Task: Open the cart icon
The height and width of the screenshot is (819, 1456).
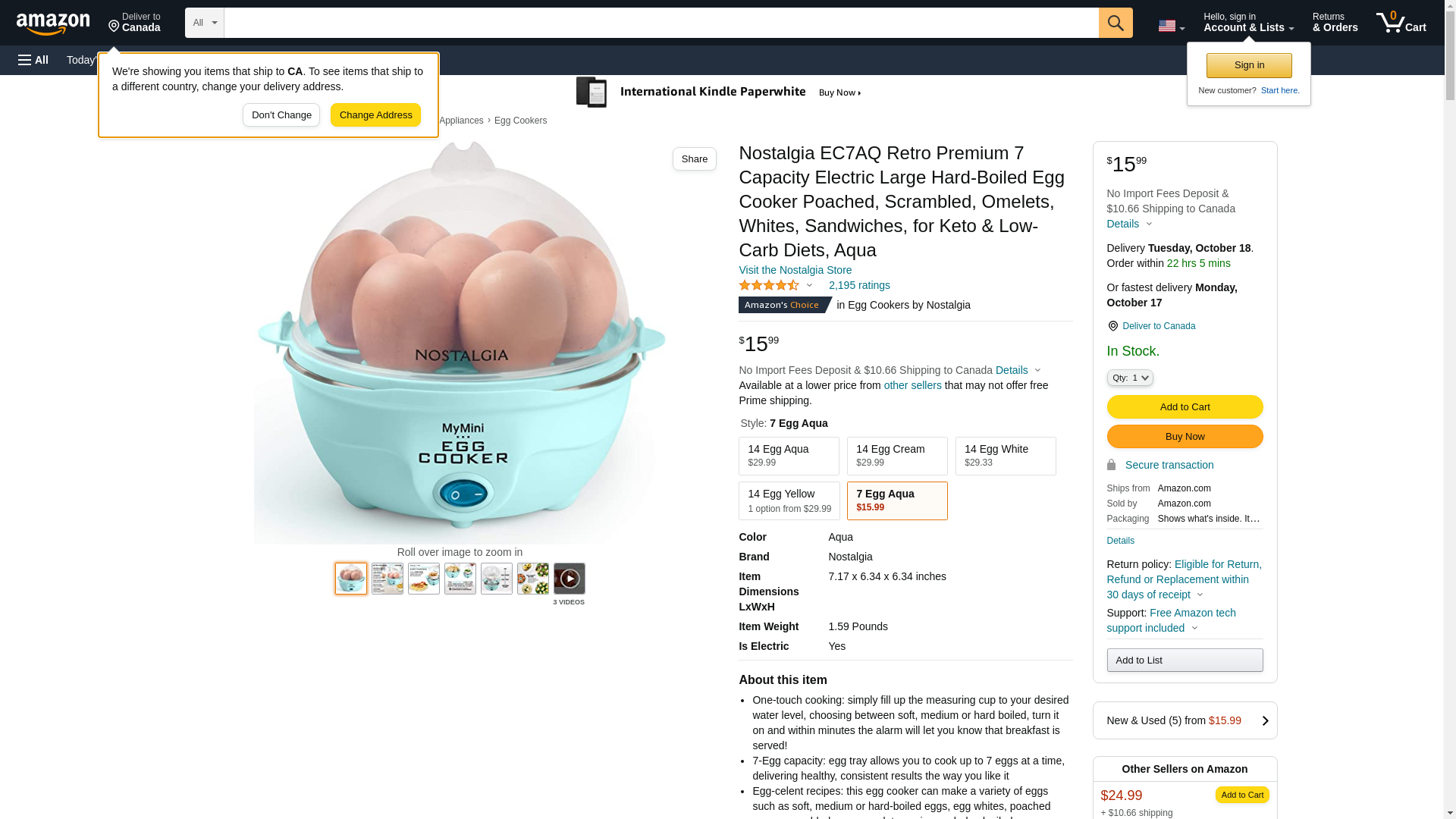Action: [x=1401, y=23]
